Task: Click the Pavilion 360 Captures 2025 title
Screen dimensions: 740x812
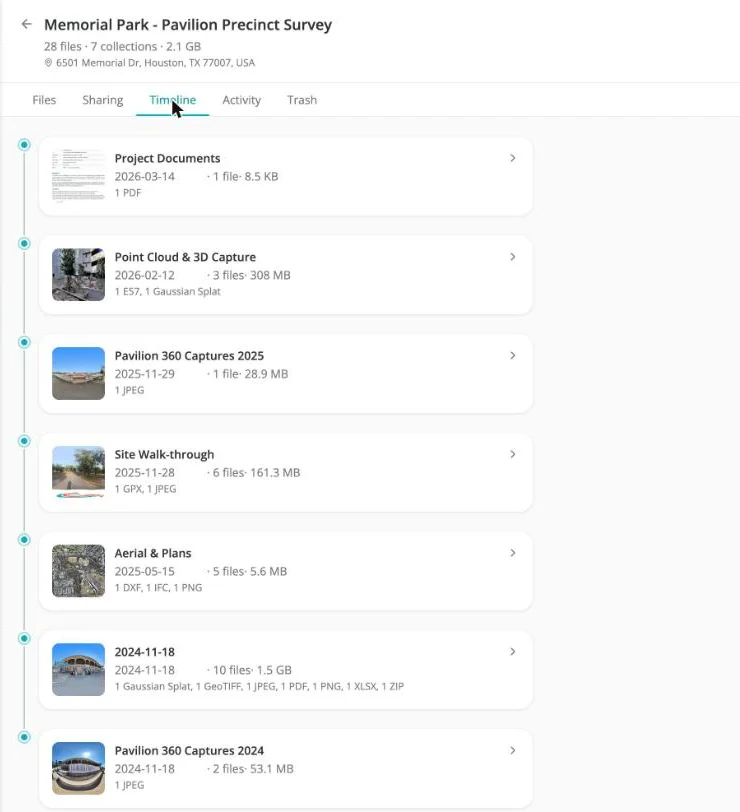Action: coord(189,356)
